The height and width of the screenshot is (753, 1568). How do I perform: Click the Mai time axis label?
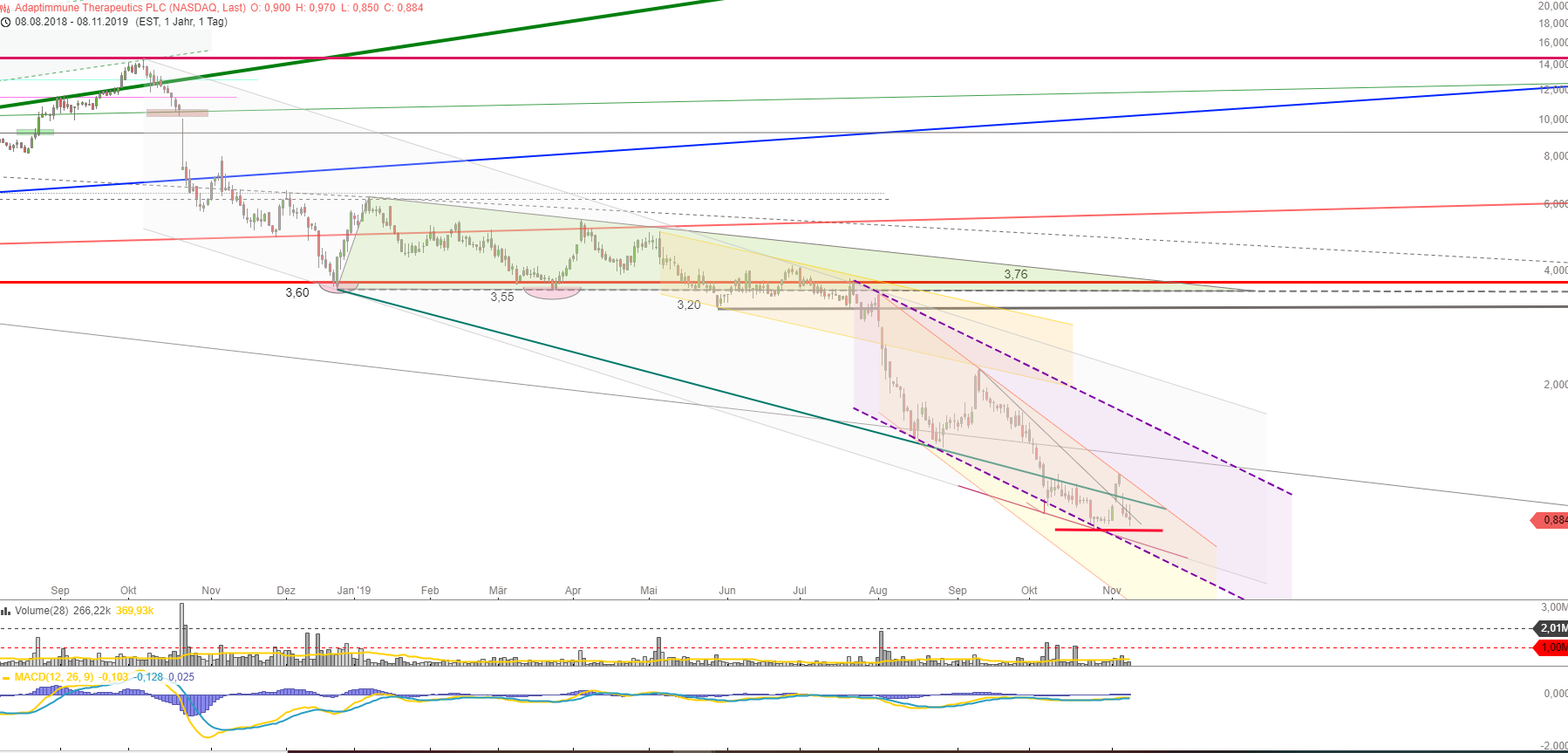point(649,591)
